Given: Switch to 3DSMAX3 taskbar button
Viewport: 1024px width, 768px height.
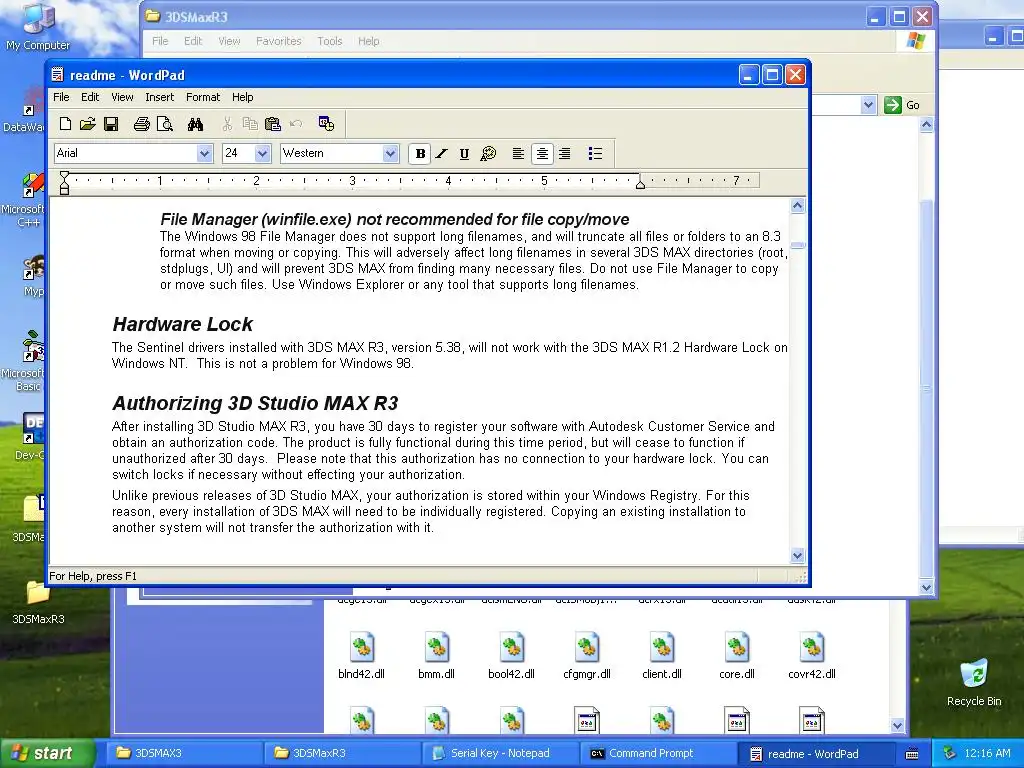Looking at the screenshot, I should point(185,753).
